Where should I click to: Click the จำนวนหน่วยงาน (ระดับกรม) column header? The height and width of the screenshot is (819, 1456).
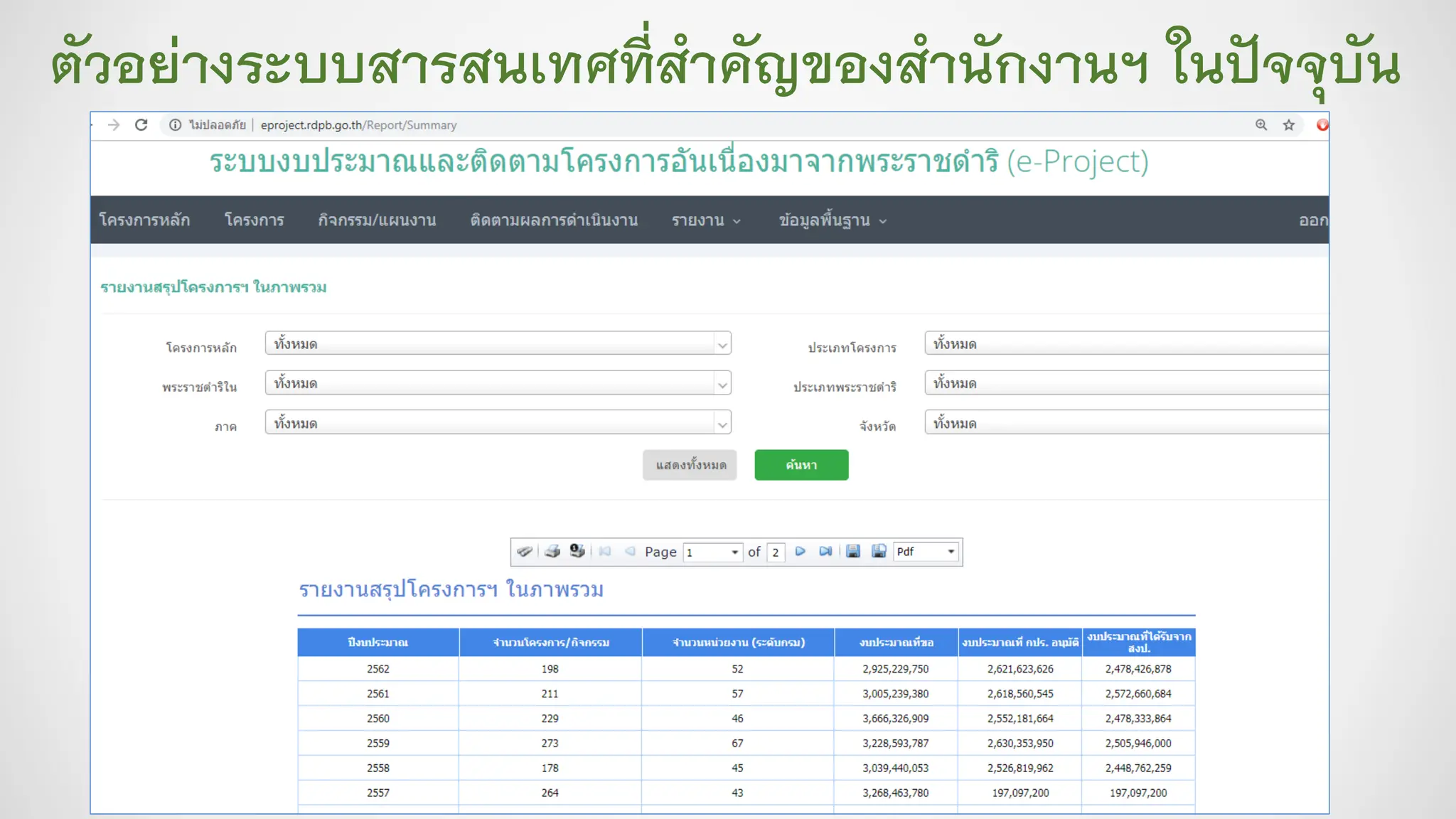739,642
